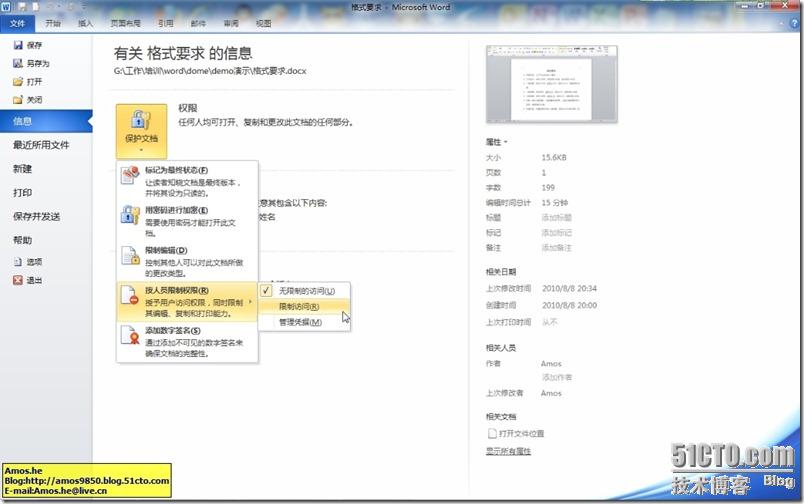The width and height of the screenshot is (804, 504).
Task: Click the 2010/8/8 20:00 created date
Action: point(570,306)
